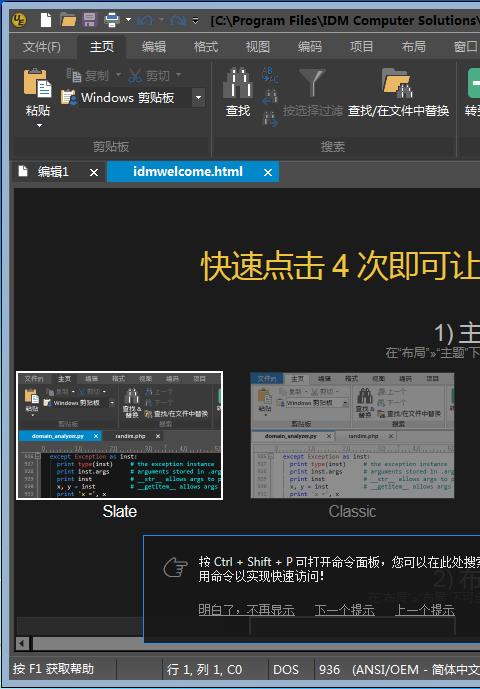Image resolution: width=480 pixels, height=689 pixels.
Task: Switch to the 视图 ribbon tab
Action: coord(258,47)
